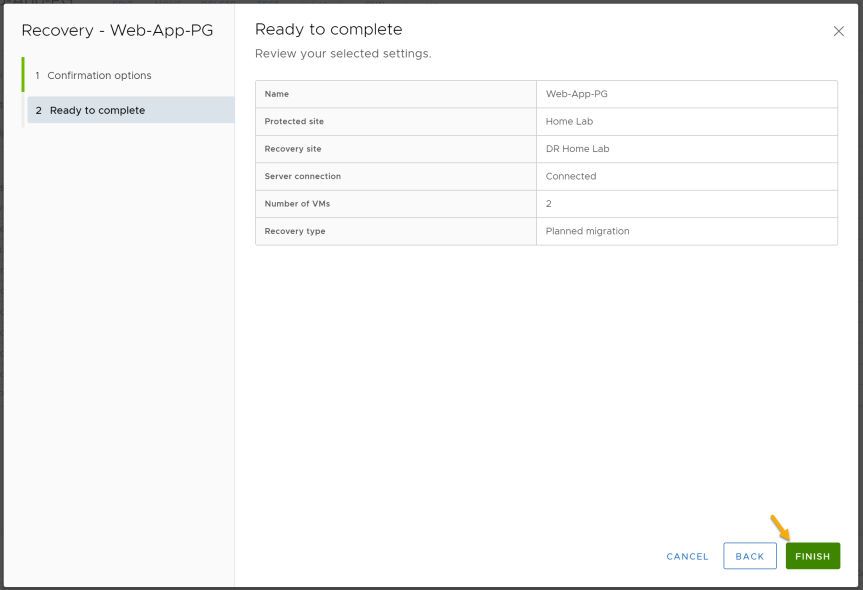Select the Number of VMs label
This screenshot has width=863, height=590.
click(x=297, y=204)
